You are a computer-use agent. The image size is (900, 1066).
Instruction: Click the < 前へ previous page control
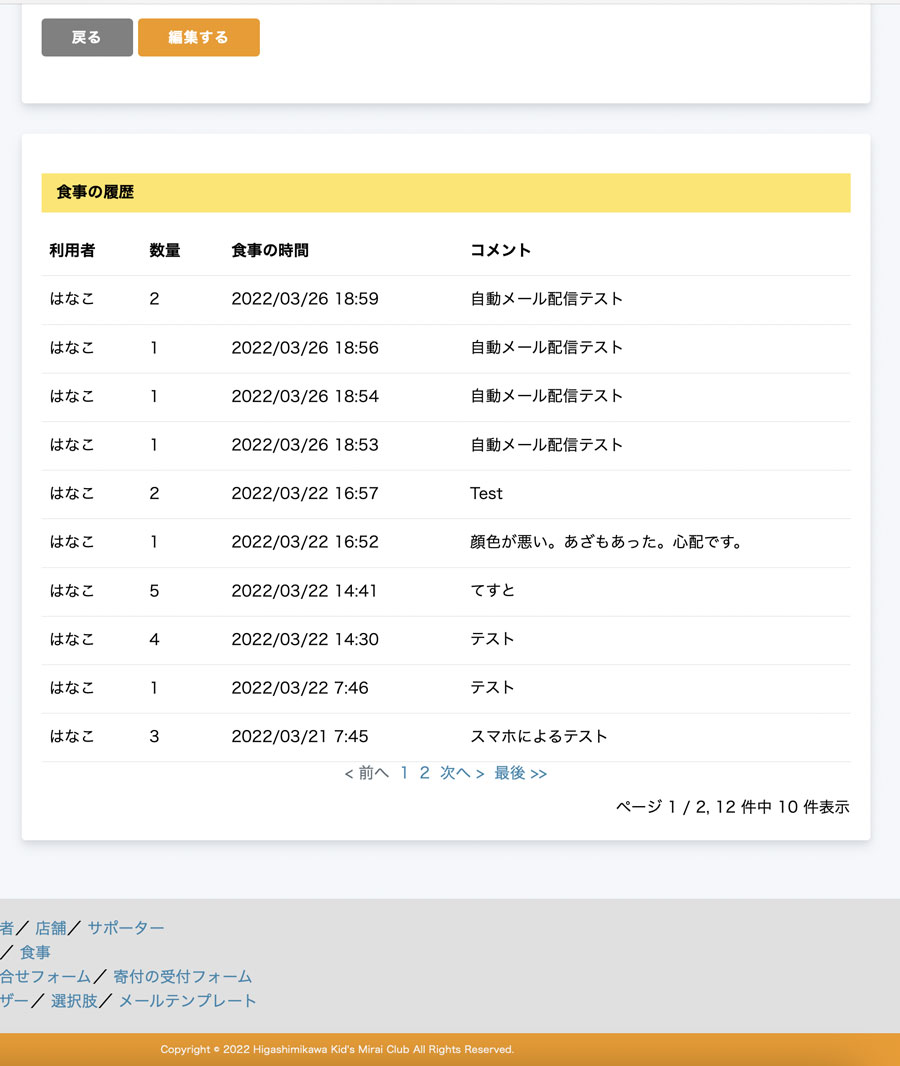point(366,773)
